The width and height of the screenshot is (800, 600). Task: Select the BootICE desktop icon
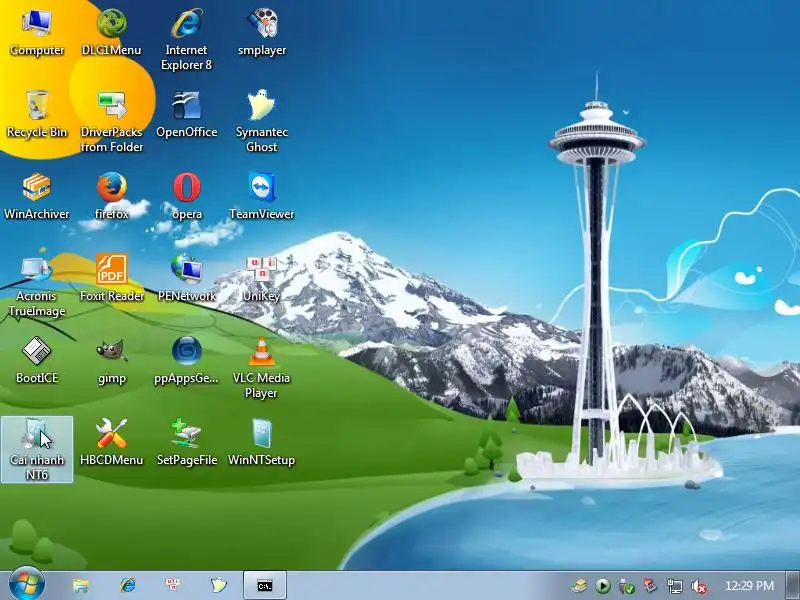37,360
